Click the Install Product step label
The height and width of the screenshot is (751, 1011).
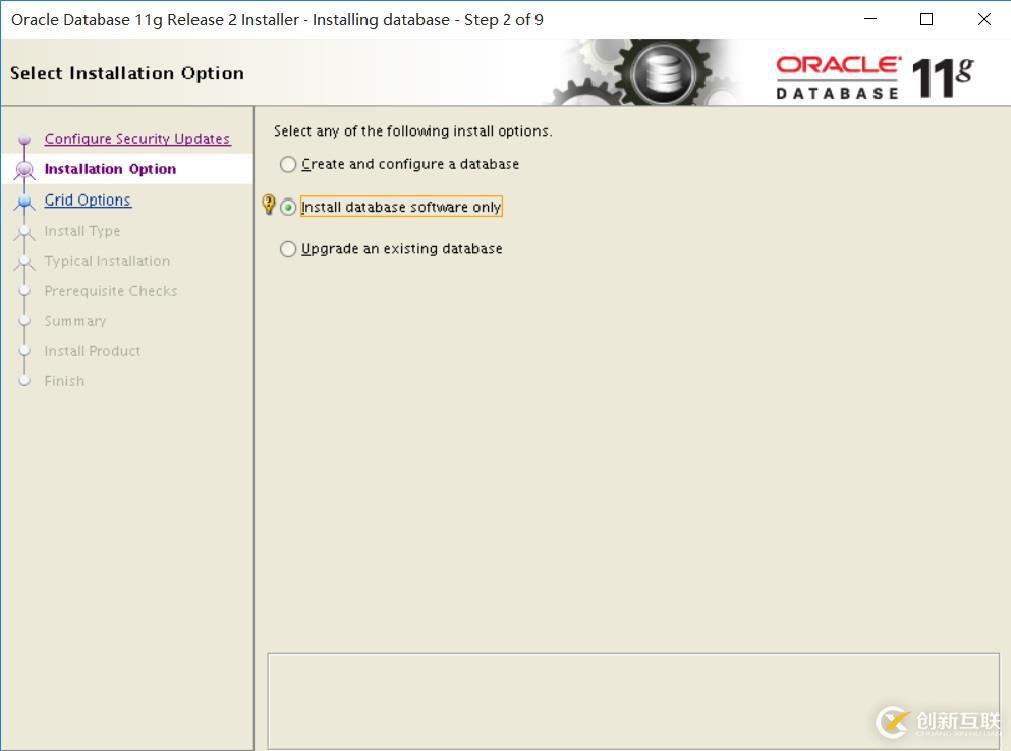point(92,351)
